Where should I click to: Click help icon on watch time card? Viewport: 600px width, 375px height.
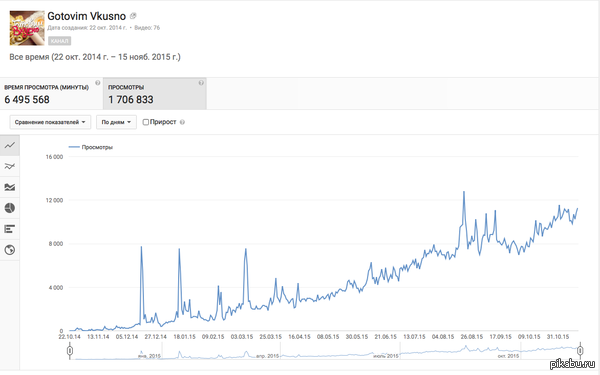(x=98, y=83)
